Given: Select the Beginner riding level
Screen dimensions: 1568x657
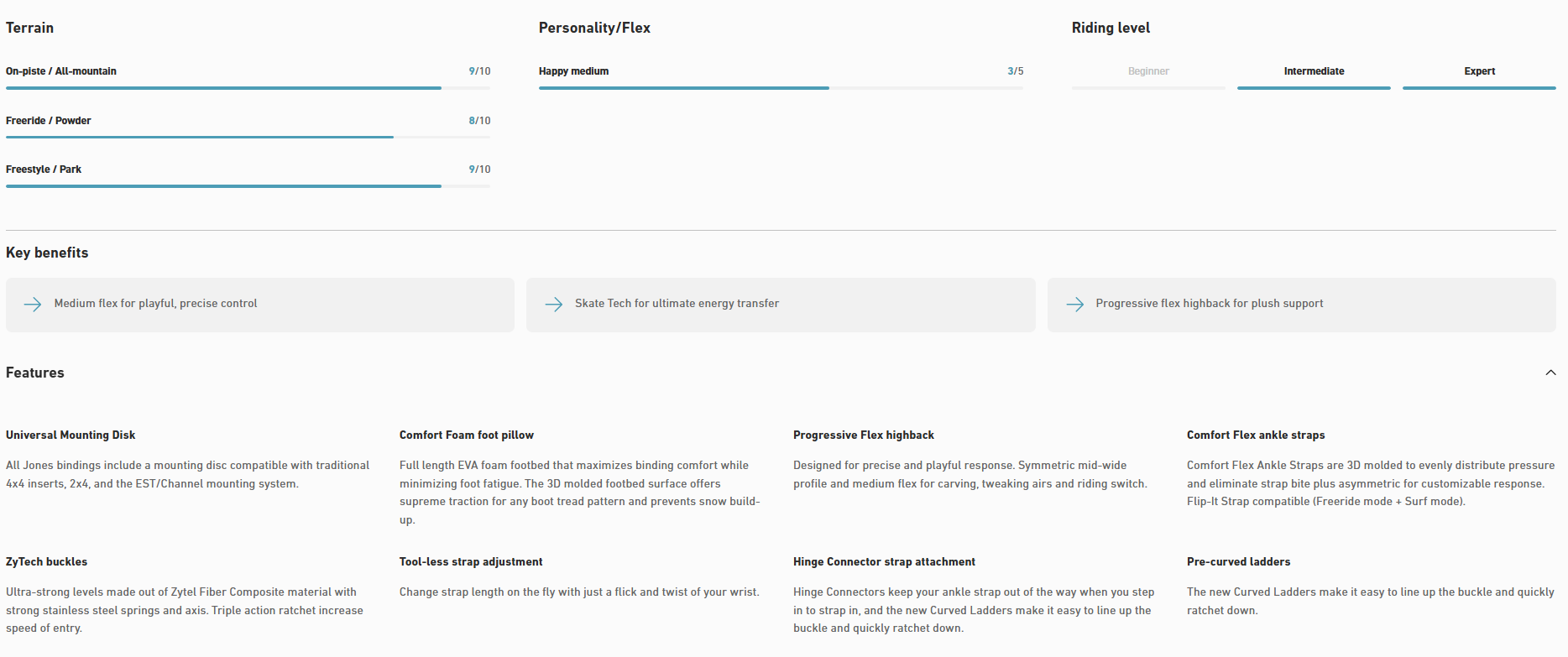Looking at the screenshot, I should [1147, 72].
